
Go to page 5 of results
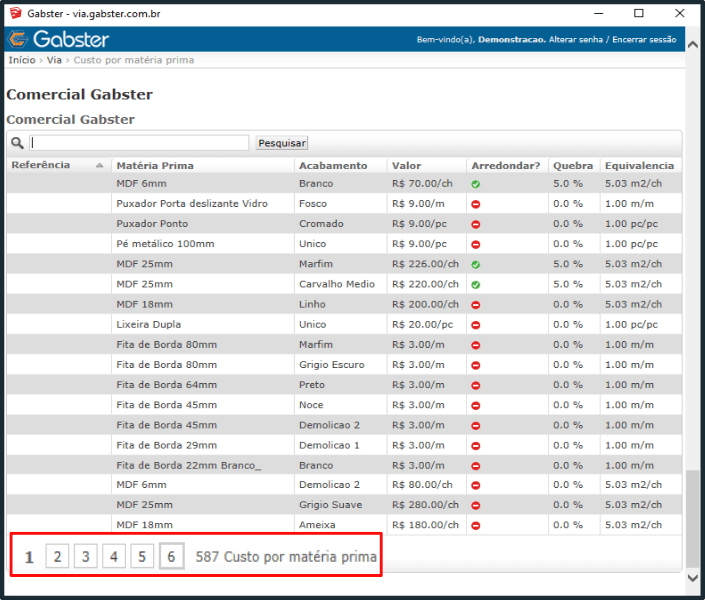point(142,556)
